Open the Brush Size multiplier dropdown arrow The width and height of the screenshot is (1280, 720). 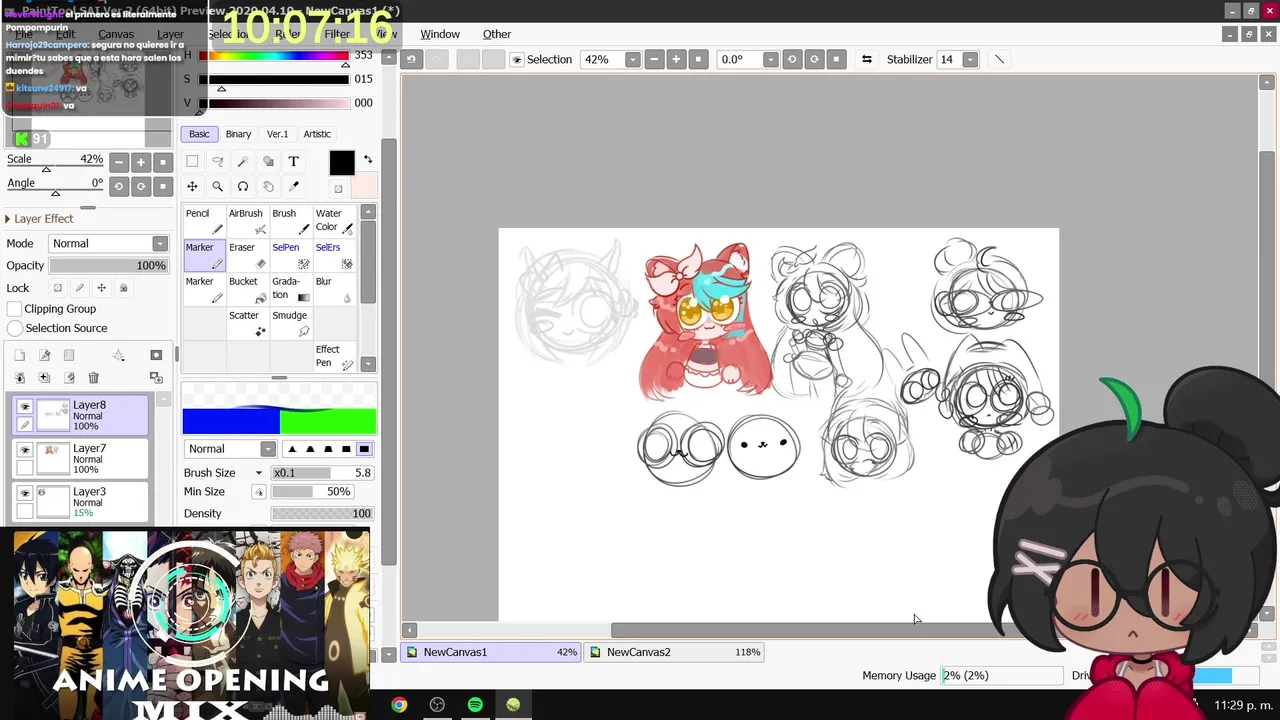pos(259,473)
